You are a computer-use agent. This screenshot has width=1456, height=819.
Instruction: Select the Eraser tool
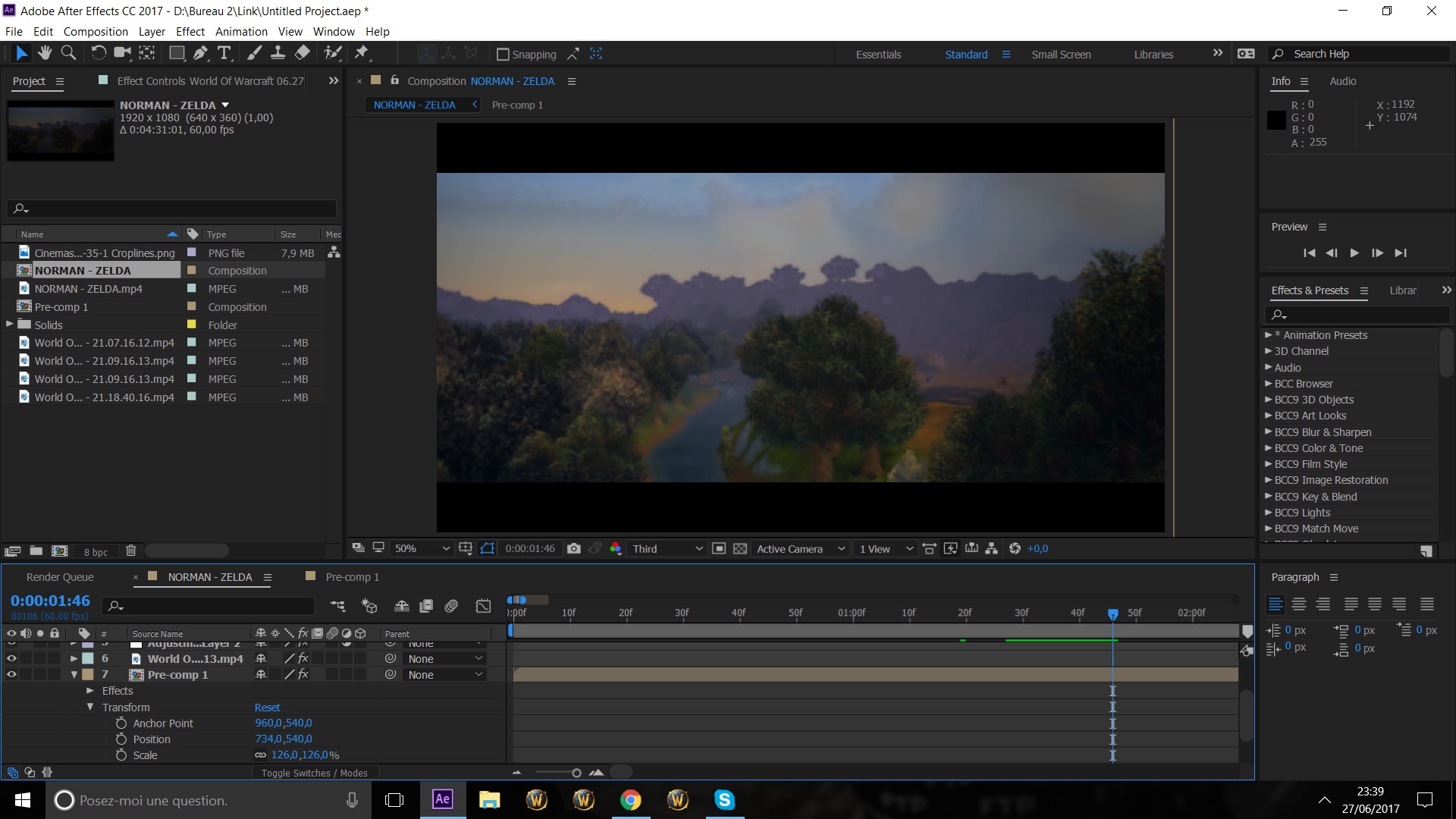[303, 53]
